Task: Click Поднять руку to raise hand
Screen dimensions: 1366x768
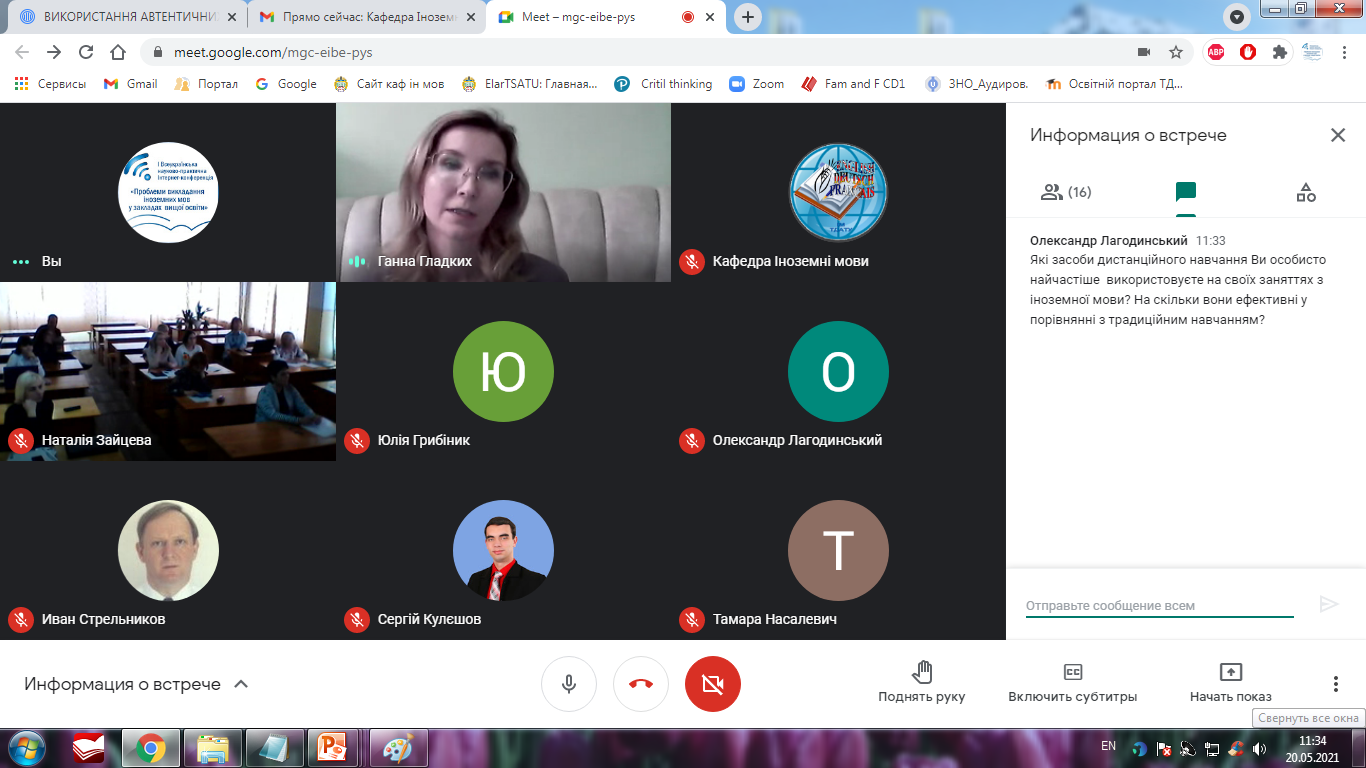Action: tap(922, 682)
